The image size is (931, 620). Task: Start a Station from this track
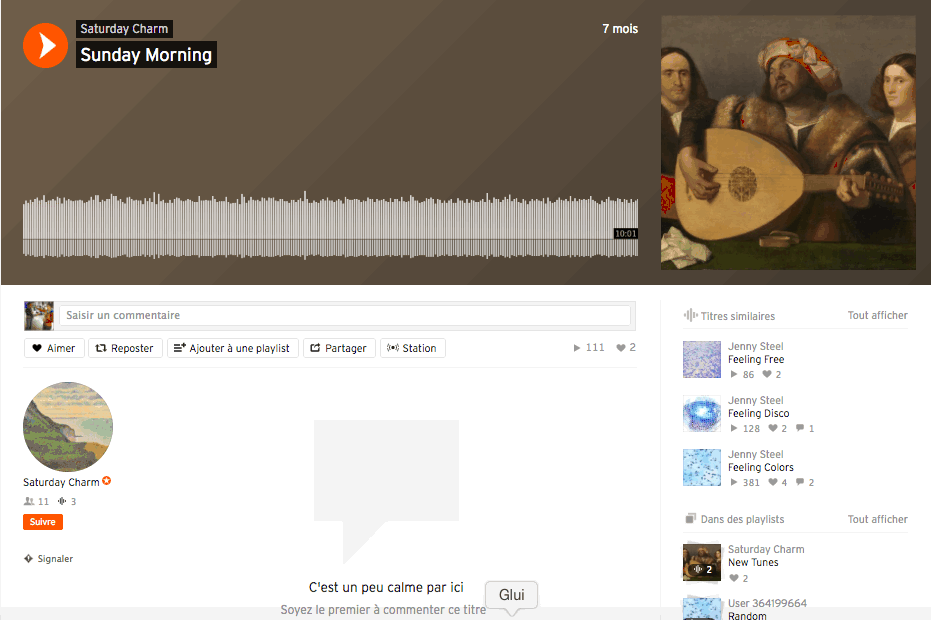click(x=412, y=348)
